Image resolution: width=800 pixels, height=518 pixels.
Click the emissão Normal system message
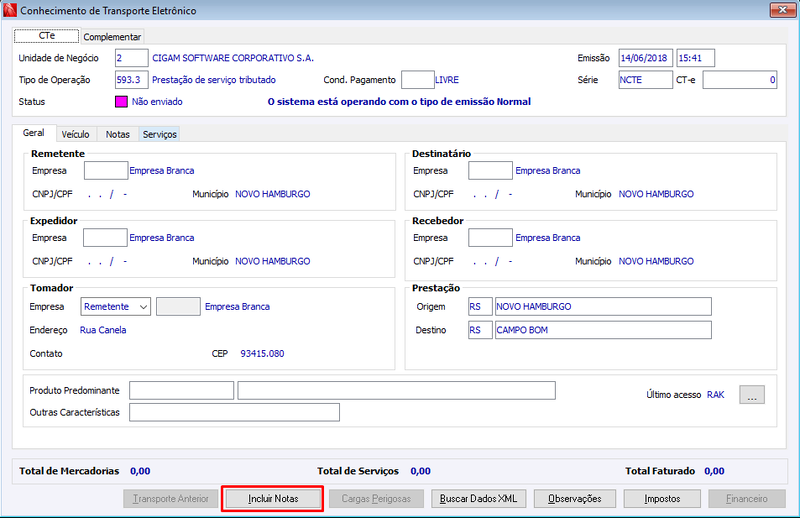[399, 102]
